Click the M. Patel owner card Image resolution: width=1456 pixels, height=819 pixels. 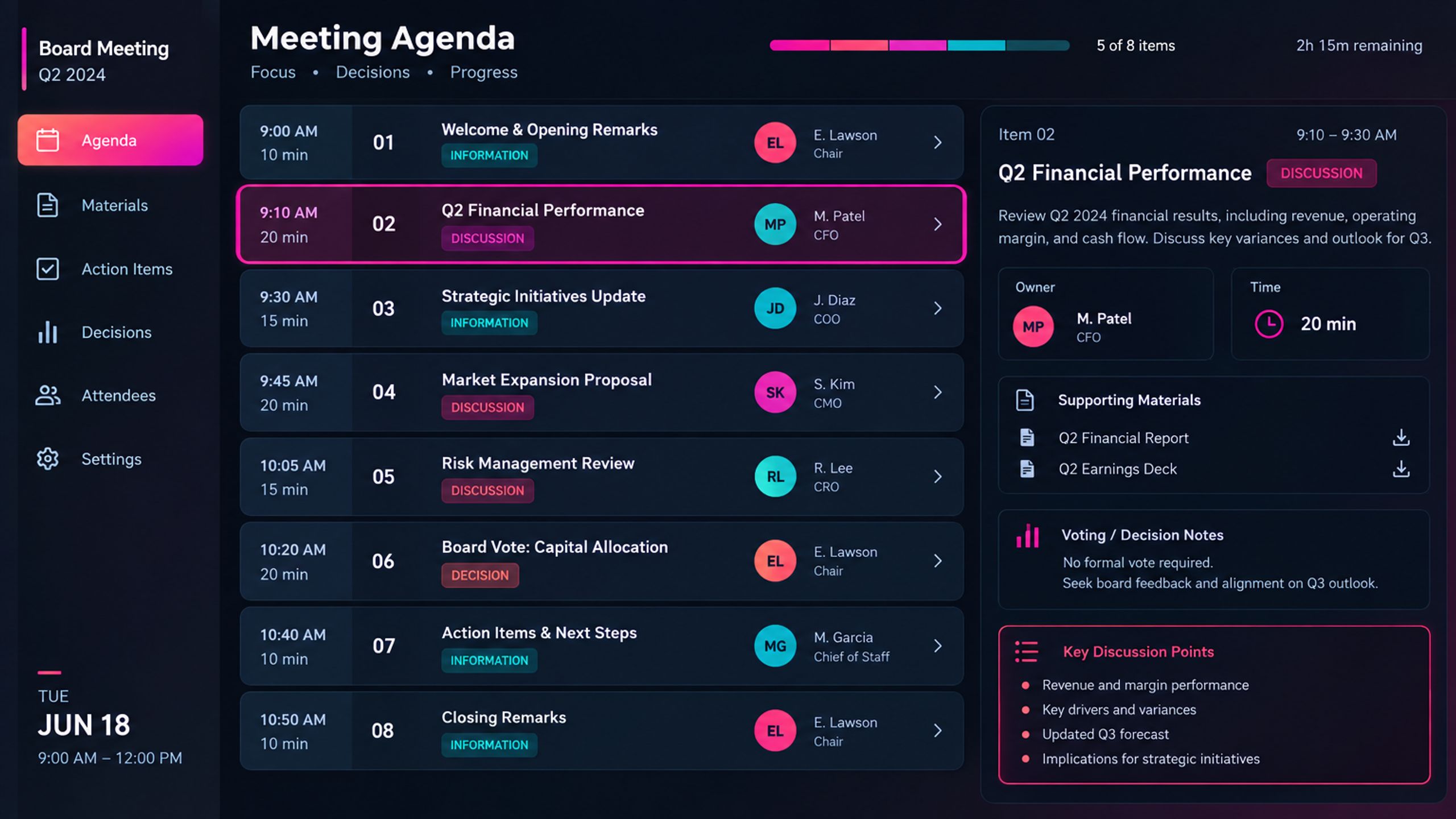1106,314
